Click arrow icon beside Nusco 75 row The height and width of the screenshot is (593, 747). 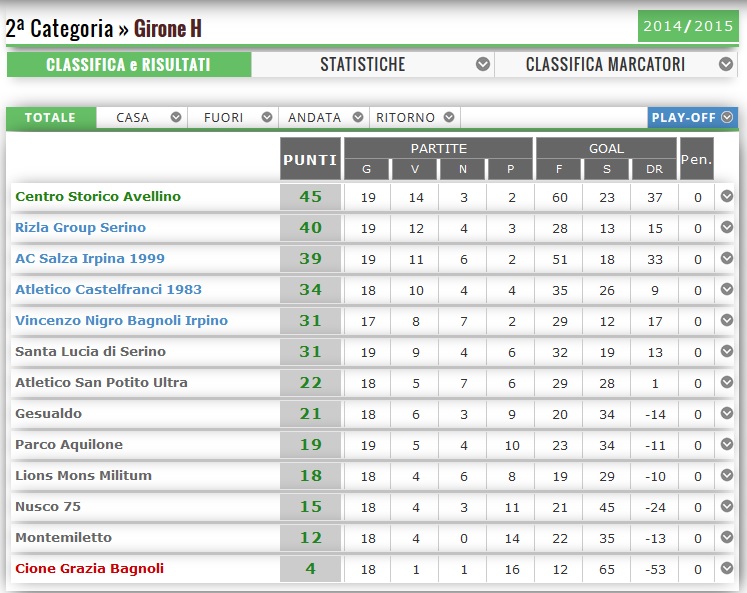727,506
